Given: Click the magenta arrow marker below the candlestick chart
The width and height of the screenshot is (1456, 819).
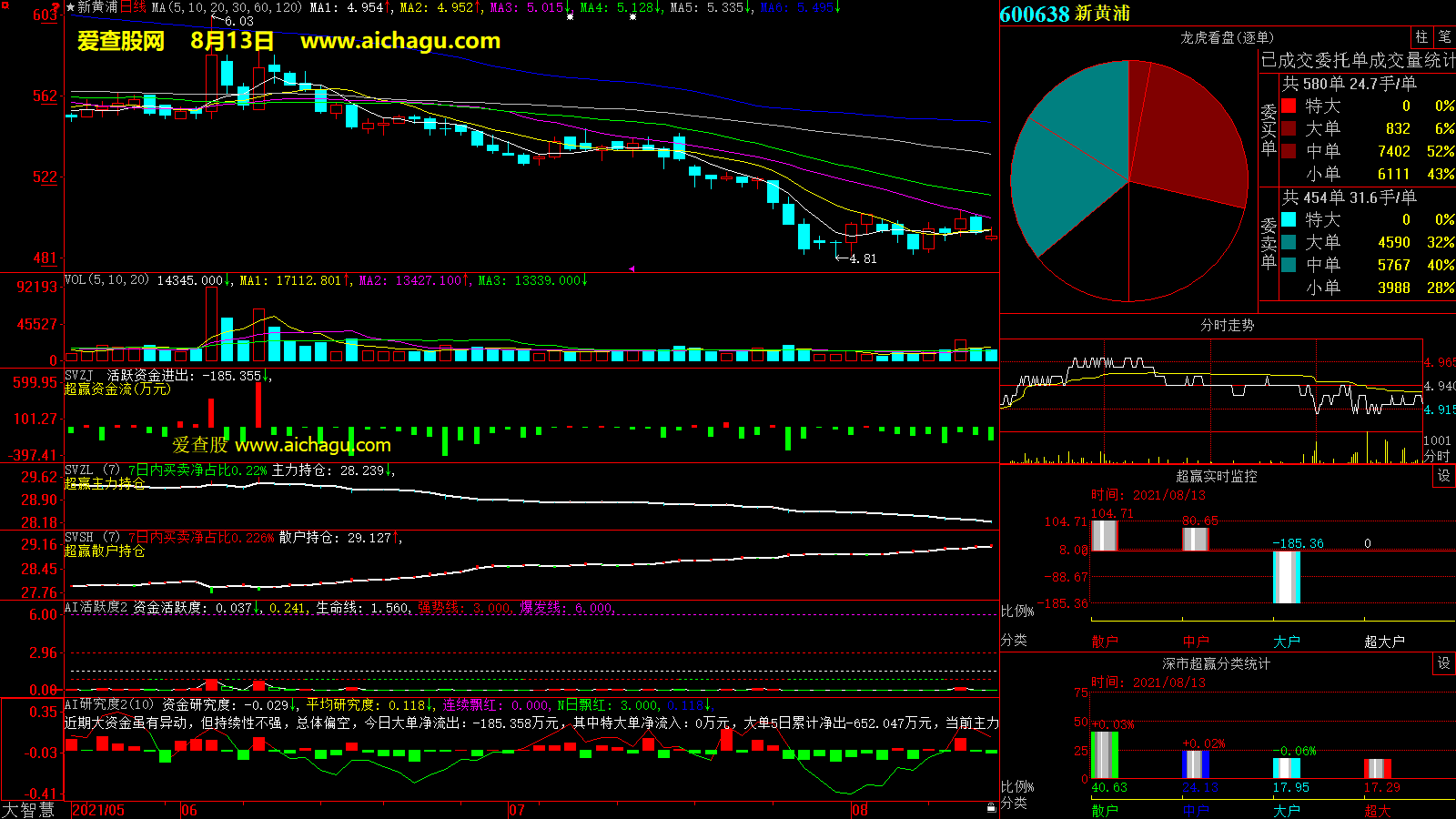Looking at the screenshot, I should [x=632, y=268].
